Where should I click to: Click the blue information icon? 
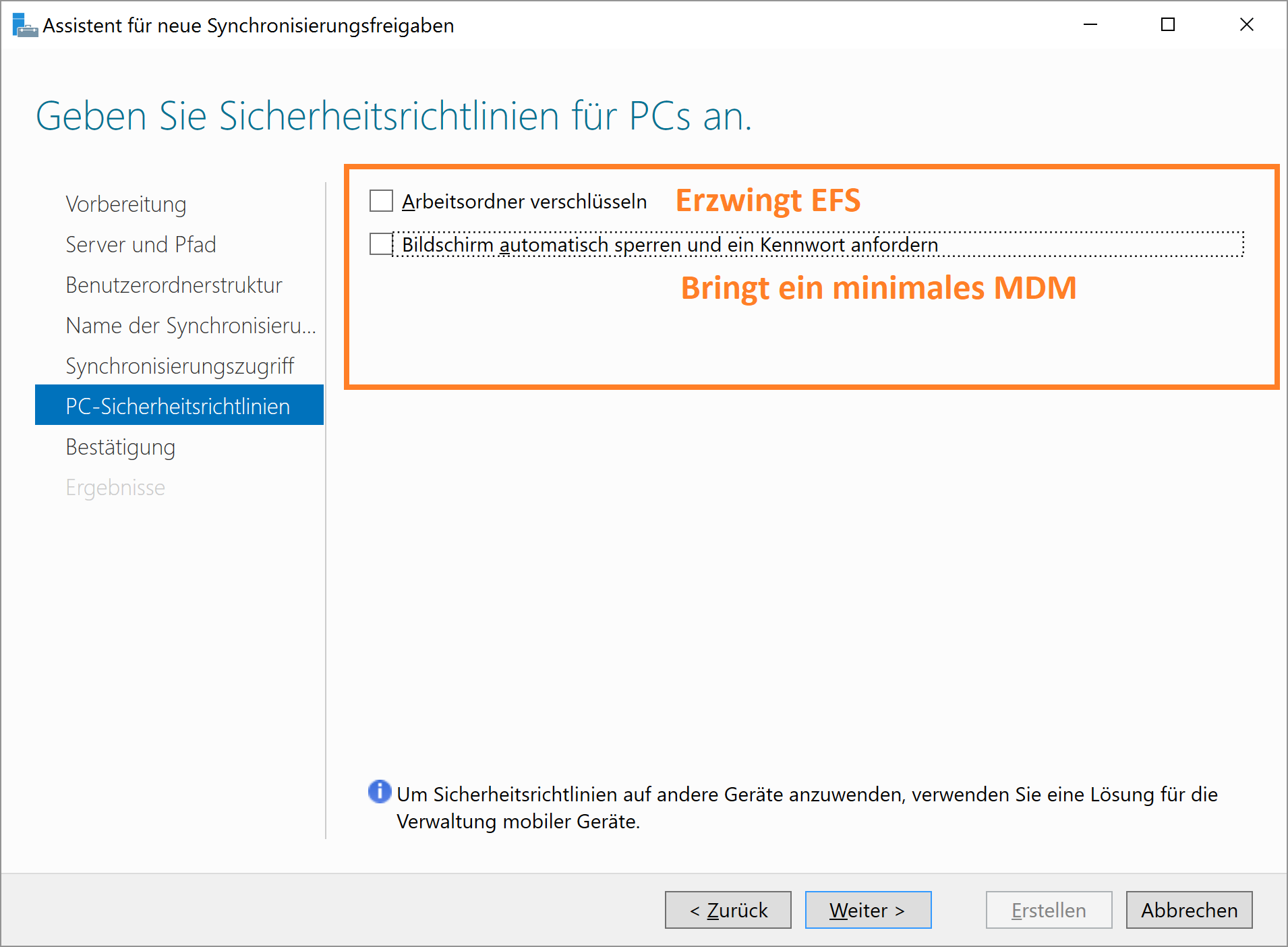coord(380,791)
